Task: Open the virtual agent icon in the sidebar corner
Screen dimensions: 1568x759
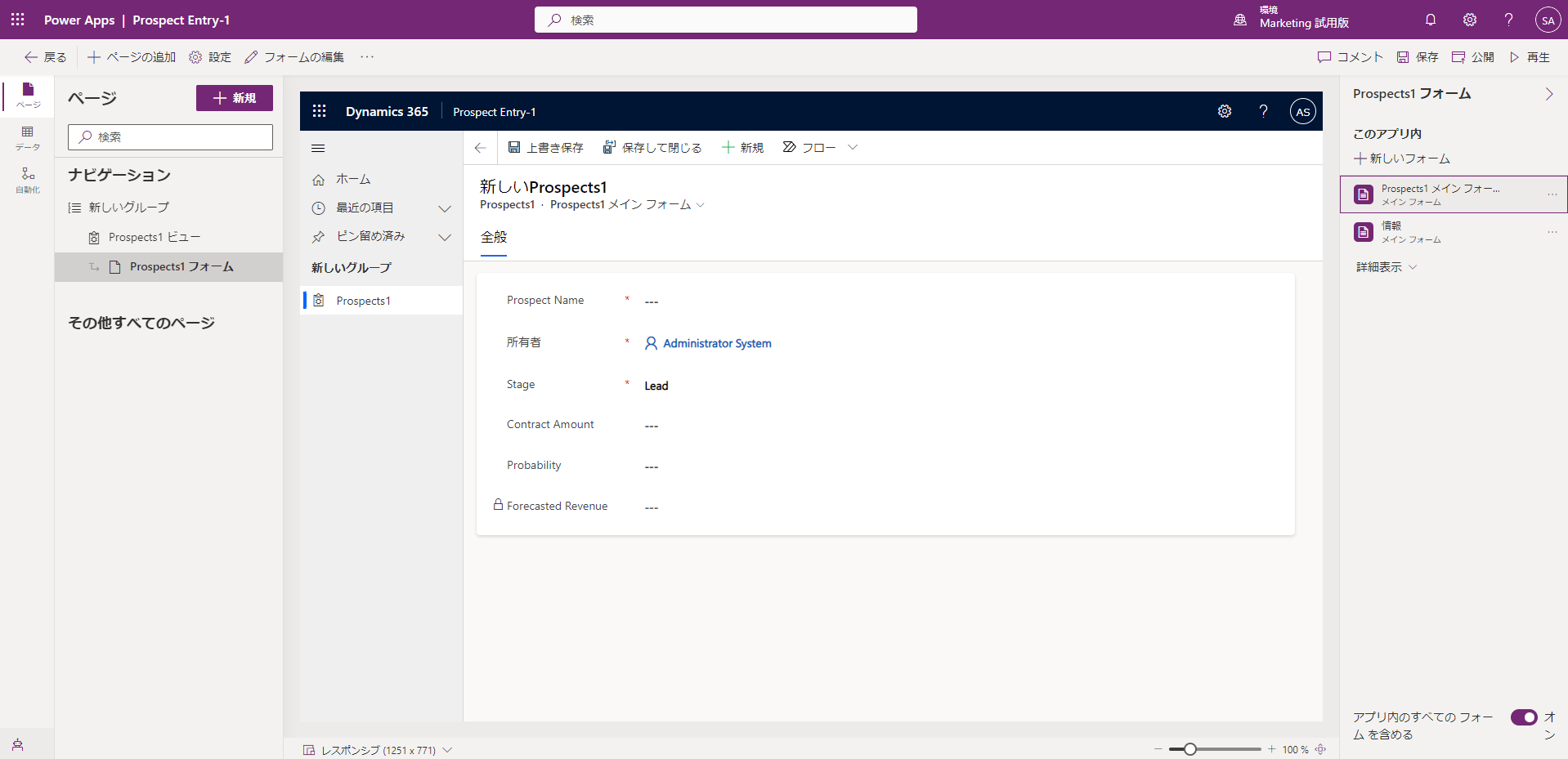Action: (x=18, y=744)
